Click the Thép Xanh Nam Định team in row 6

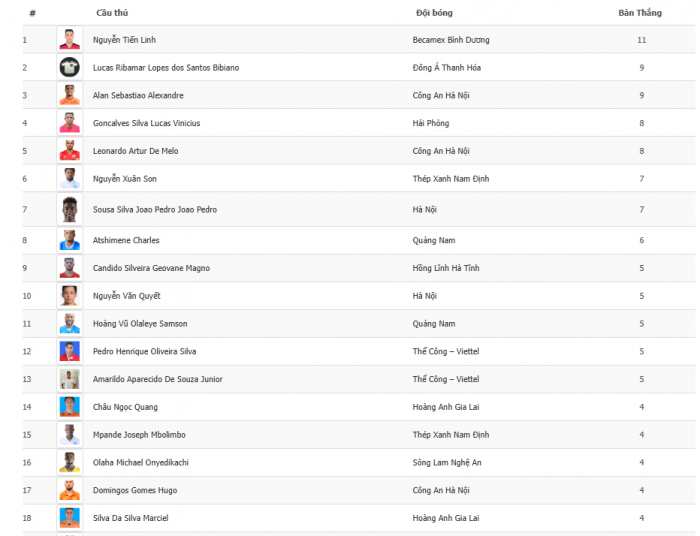[x=451, y=179]
